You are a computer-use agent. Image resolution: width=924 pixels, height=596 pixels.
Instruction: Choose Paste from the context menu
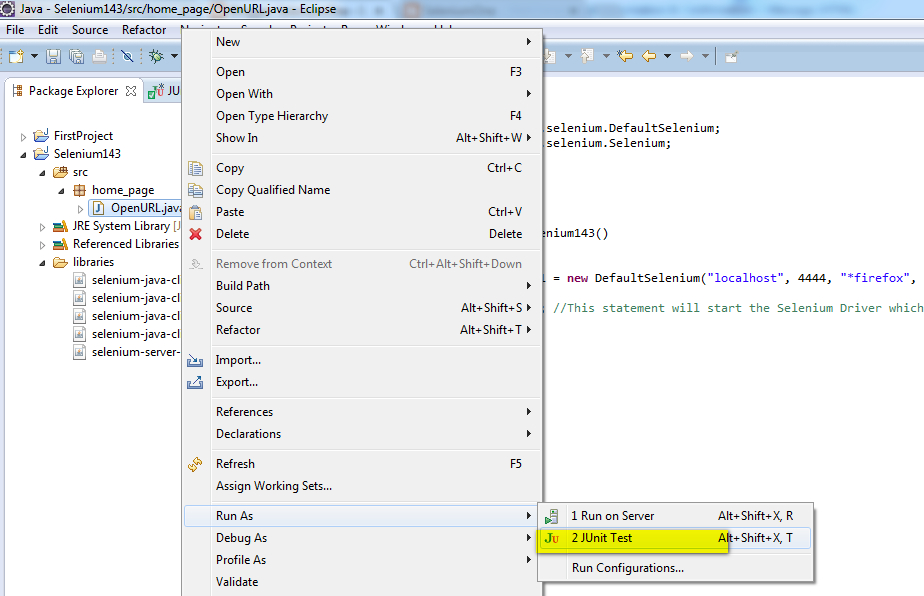point(361,212)
